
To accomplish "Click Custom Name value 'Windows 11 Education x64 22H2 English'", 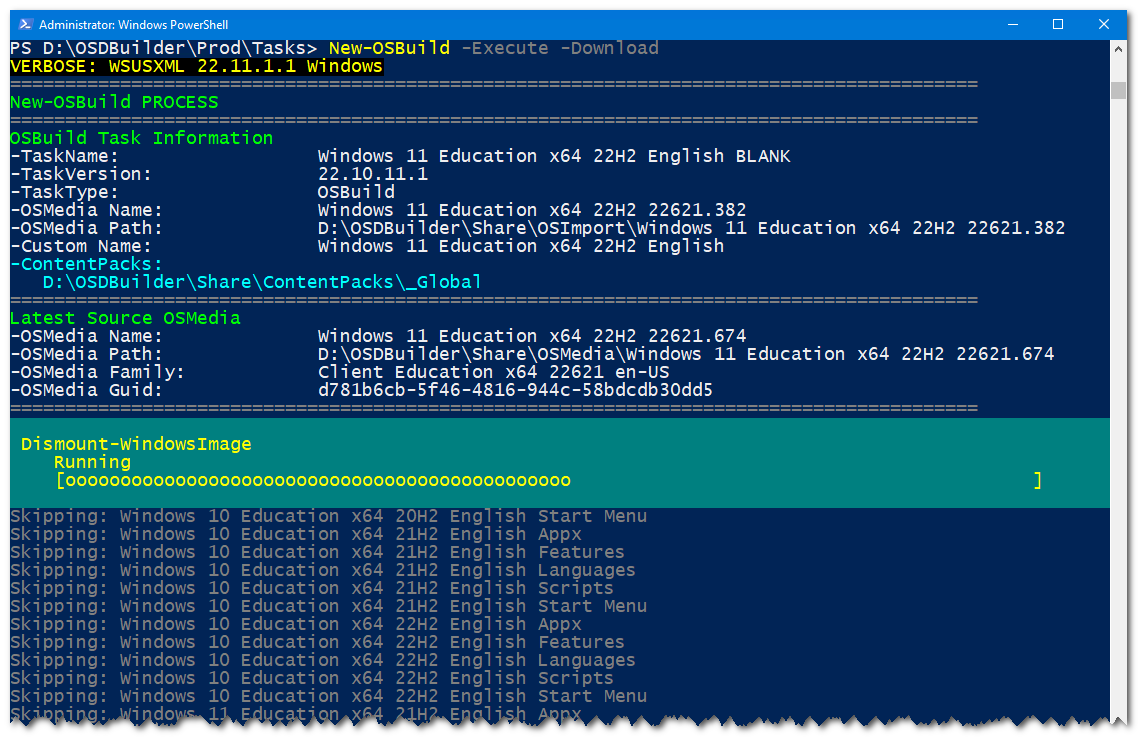I will coord(521,246).
